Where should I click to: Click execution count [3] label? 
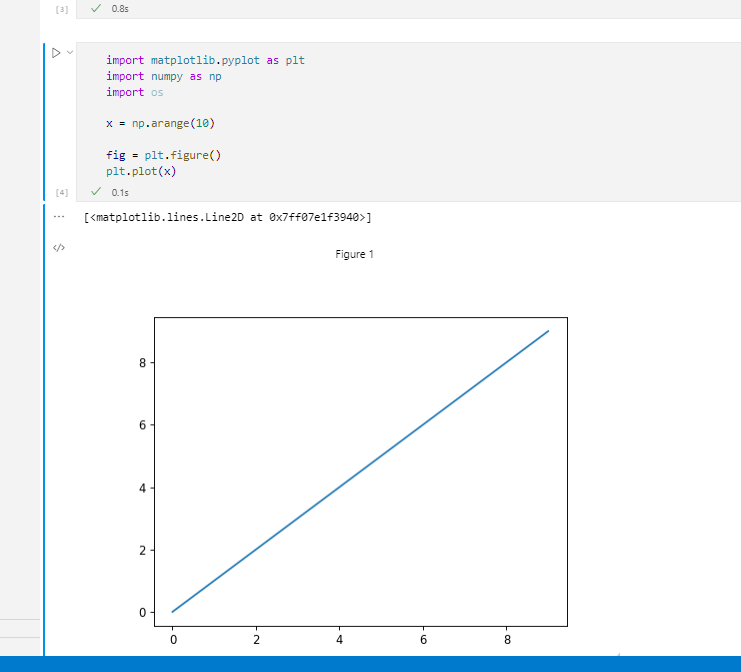coord(62,9)
